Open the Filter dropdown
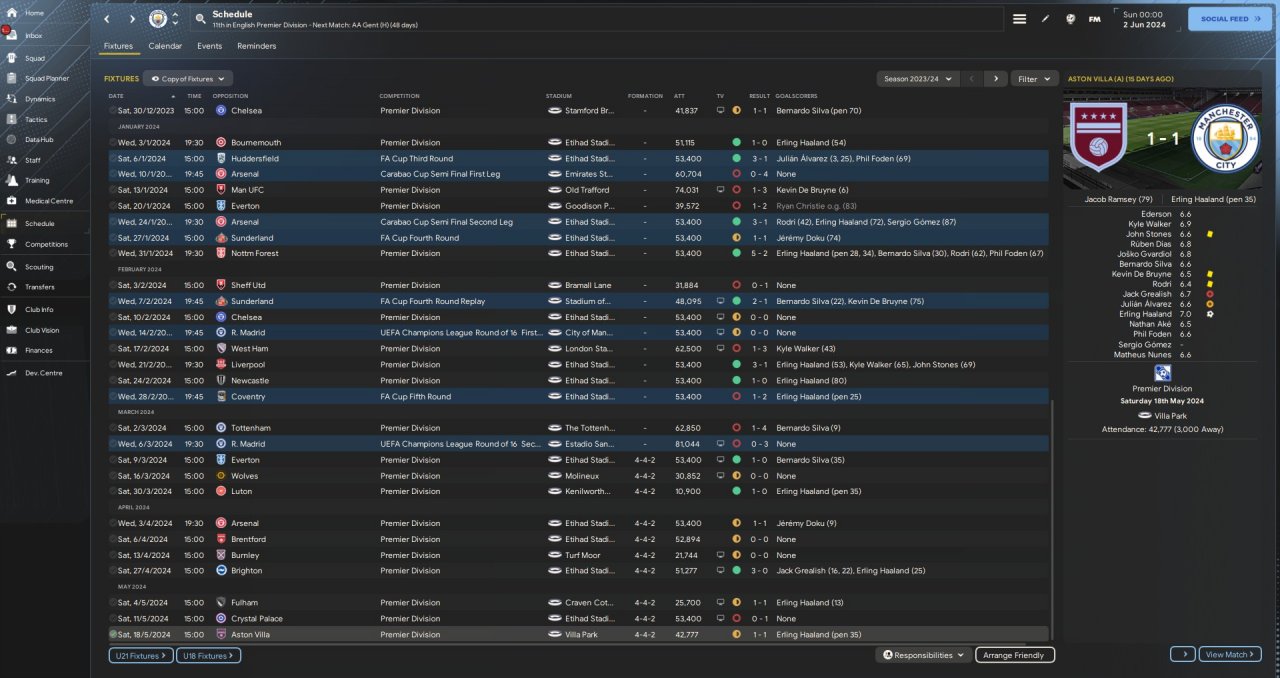 [1035, 78]
